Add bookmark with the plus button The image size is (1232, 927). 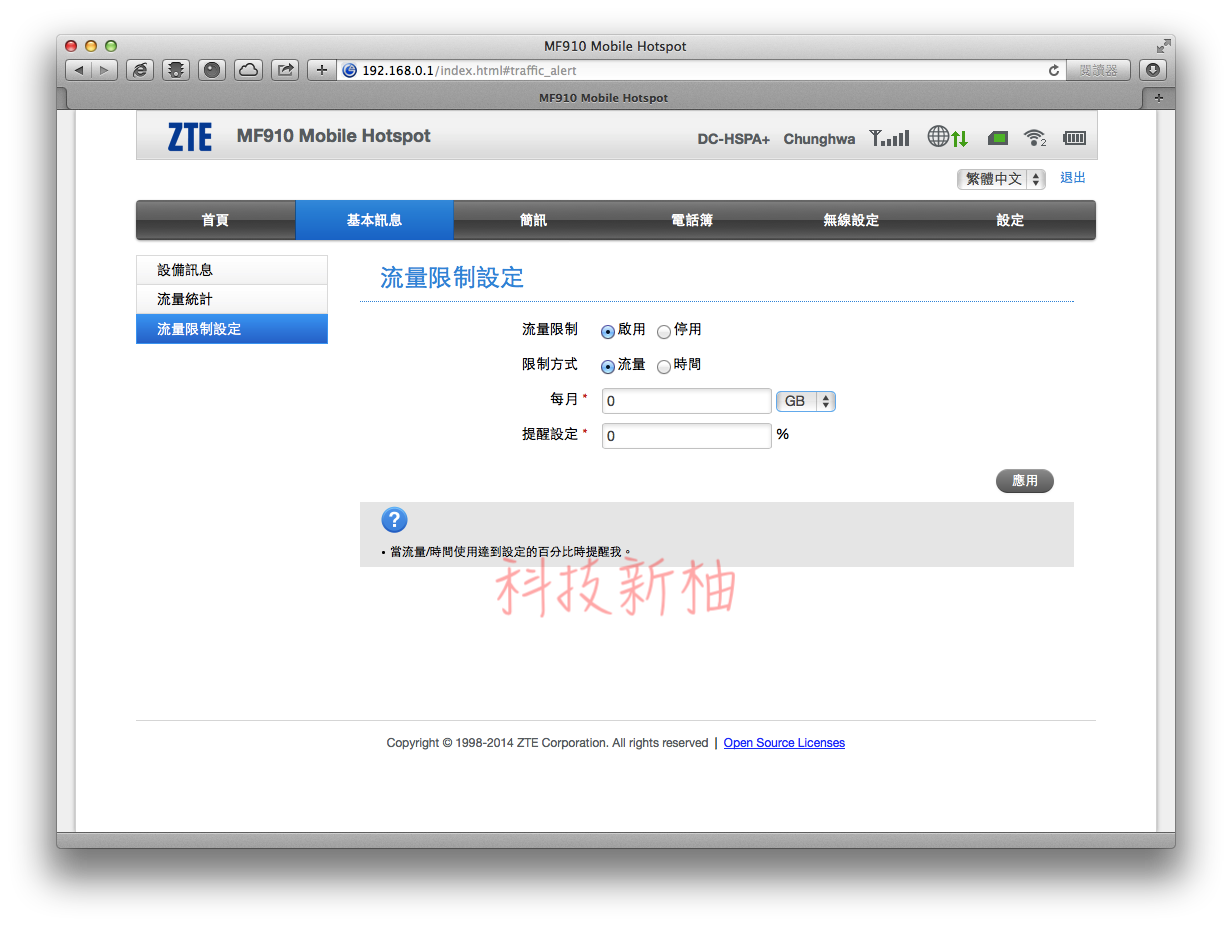click(322, 70)
